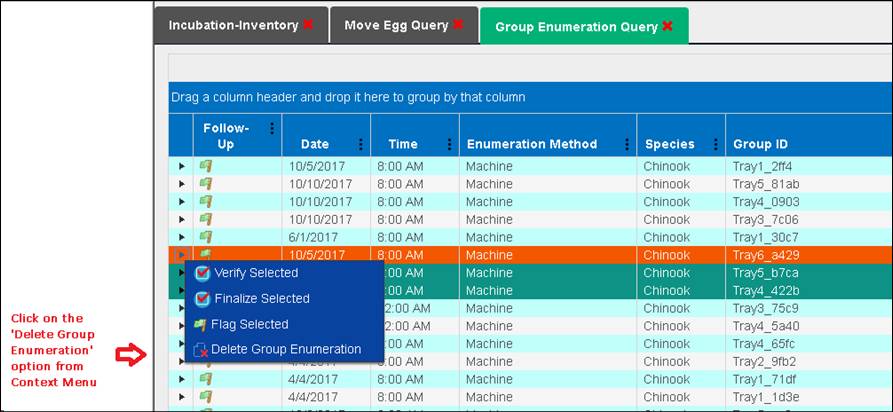This screenshot has height=412, width=893.
Task: Switch to the Incubation-Inventory tab
Action: pos(233,25)
